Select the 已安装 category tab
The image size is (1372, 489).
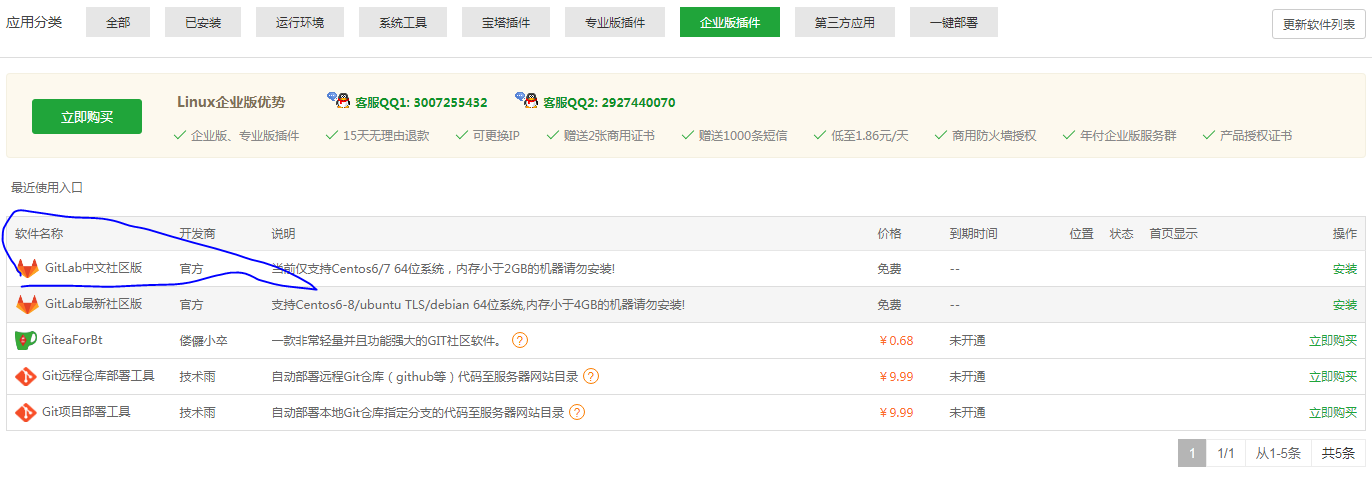pos(203,22)
